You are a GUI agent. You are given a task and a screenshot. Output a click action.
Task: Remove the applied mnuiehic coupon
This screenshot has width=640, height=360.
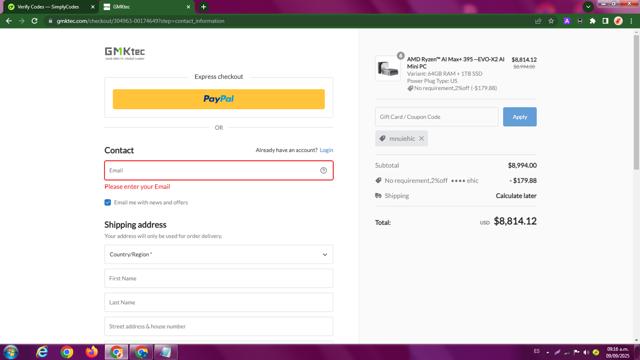pos(422,138)
